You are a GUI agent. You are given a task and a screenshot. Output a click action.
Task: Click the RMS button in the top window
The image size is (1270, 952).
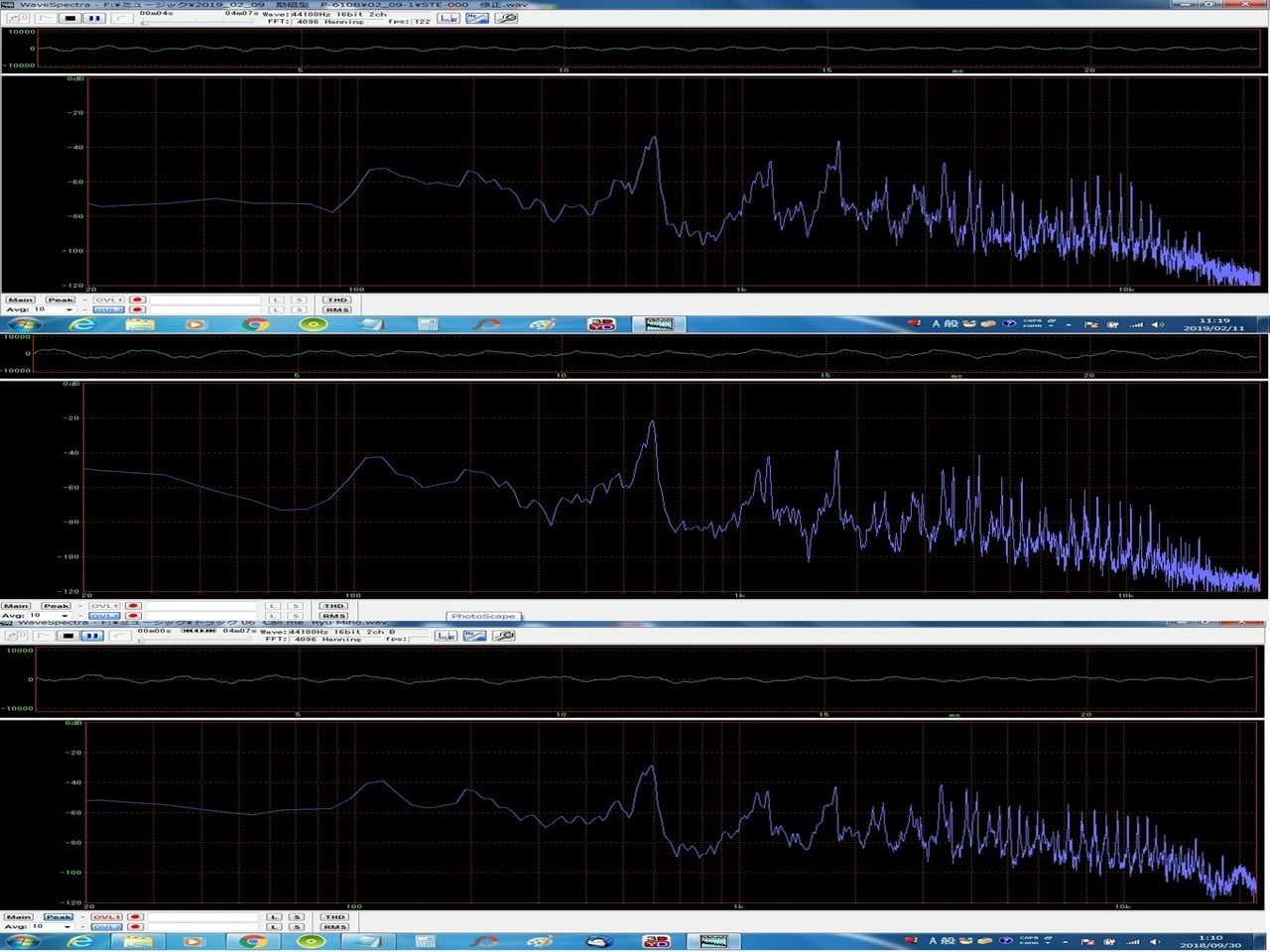tap(336, 309)
